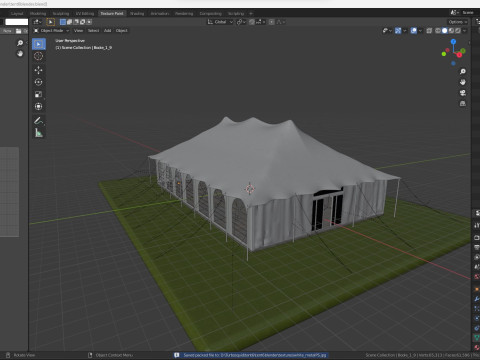Screen dimensions: 480x360
Task: Add a workspace with the plus button
Action: click(x=251, y=14)
